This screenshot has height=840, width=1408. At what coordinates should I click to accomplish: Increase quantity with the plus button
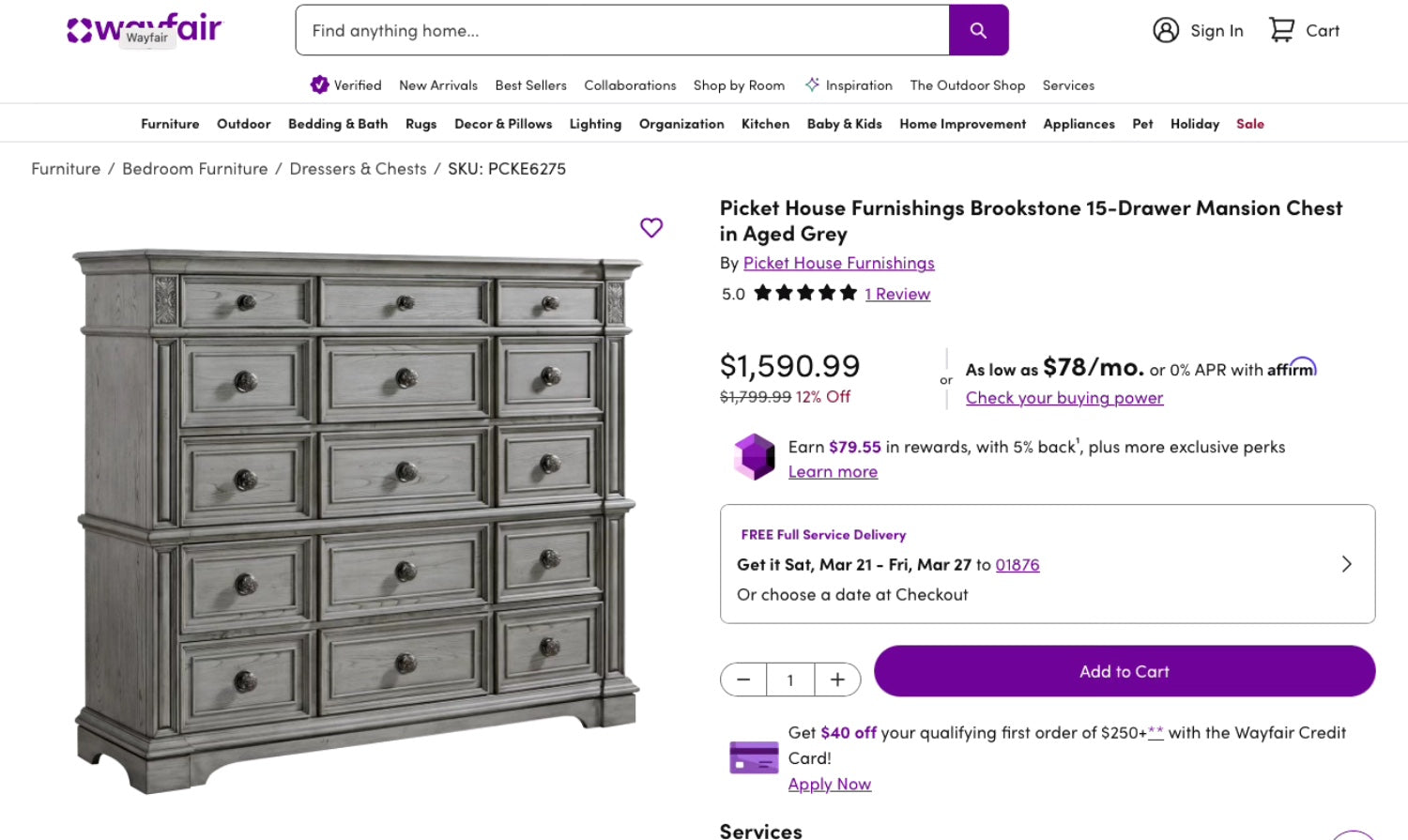(x=837, y=680)
